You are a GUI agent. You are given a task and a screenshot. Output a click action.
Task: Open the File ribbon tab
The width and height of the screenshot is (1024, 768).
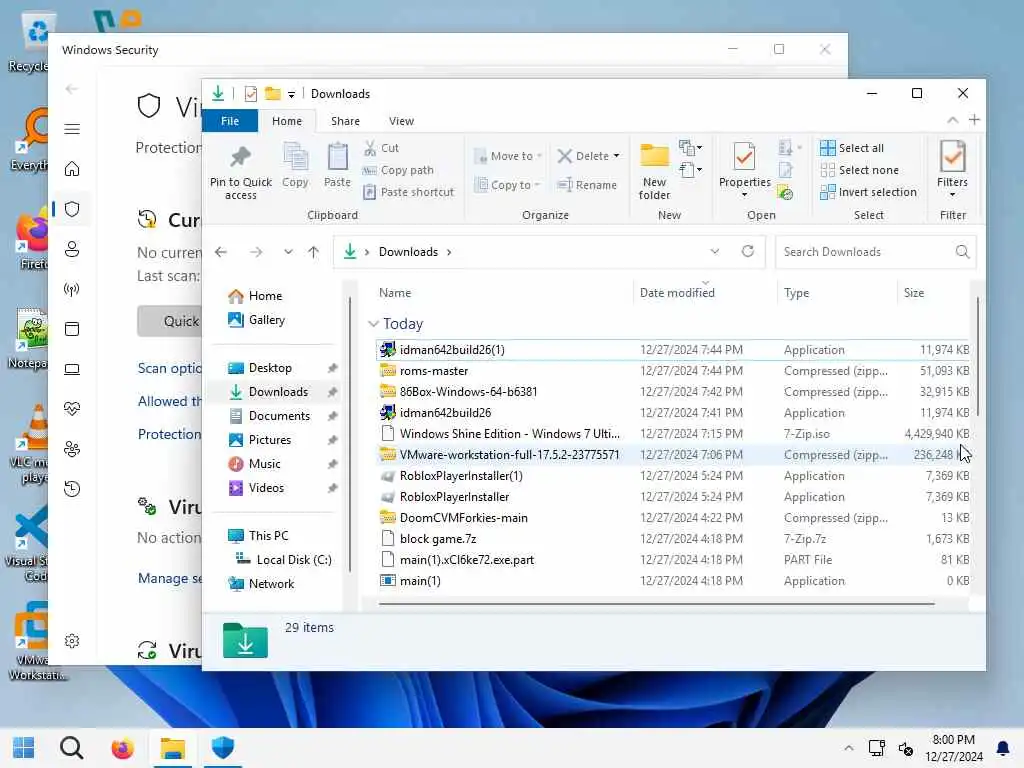[230, 121]
